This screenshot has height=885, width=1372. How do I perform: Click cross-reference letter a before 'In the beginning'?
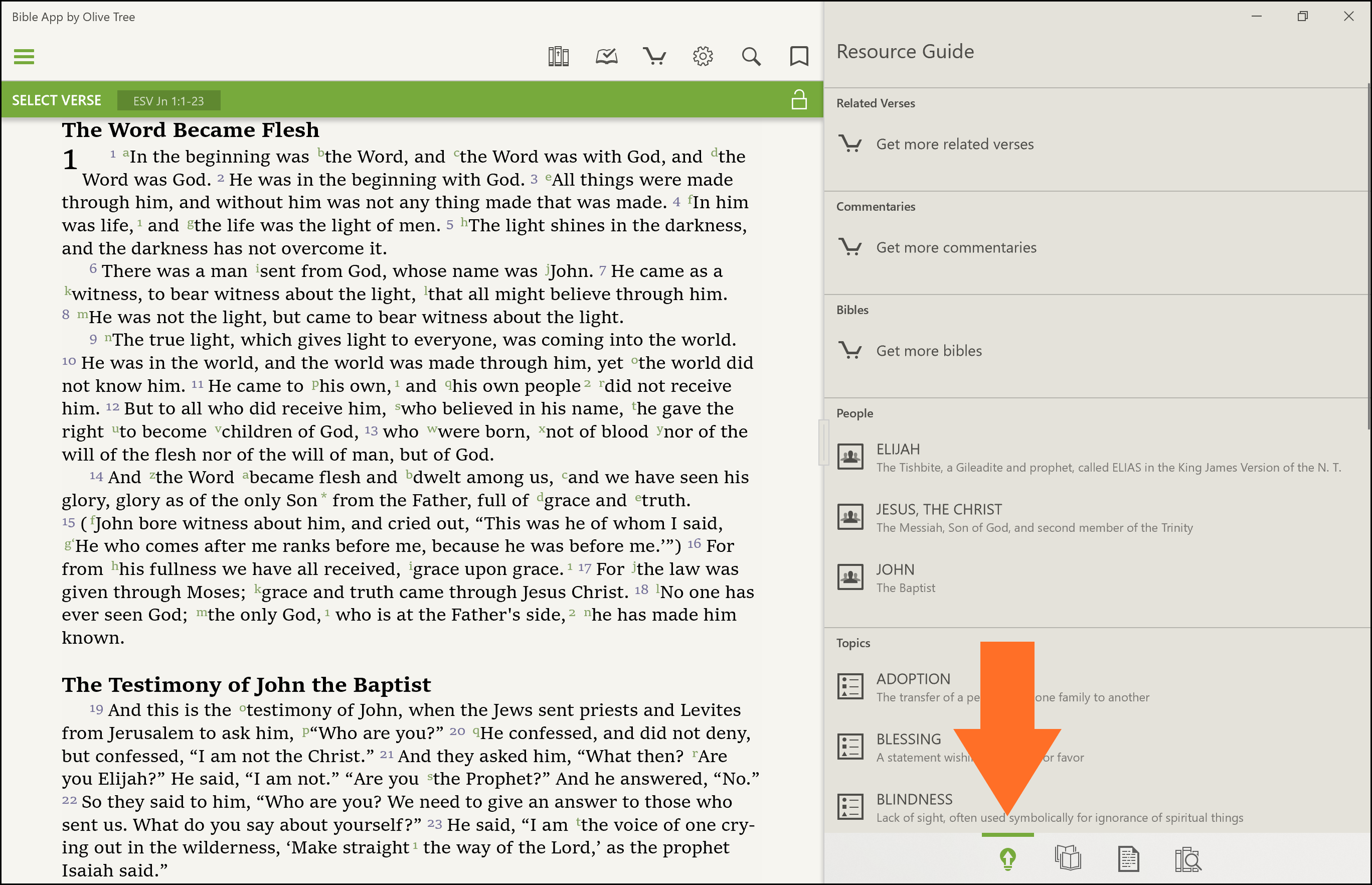tap(126, 154)
